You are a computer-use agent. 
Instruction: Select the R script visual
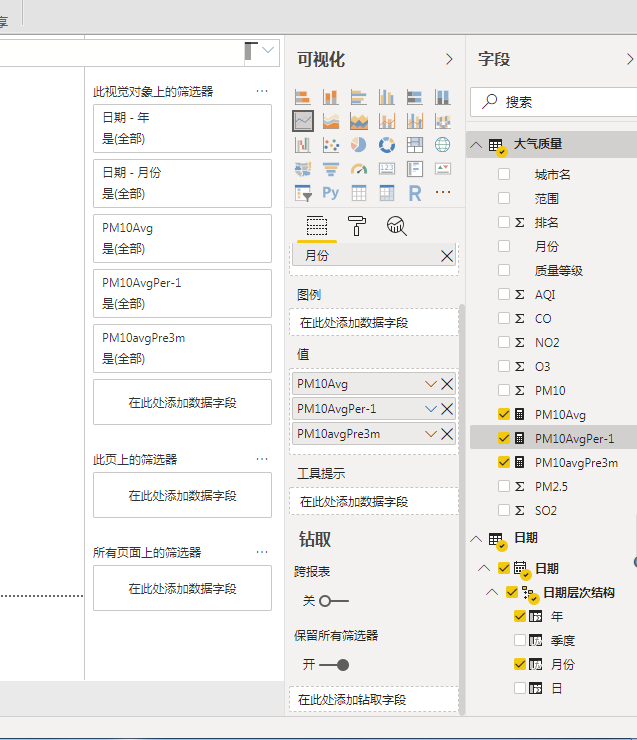tap(415, 193)
